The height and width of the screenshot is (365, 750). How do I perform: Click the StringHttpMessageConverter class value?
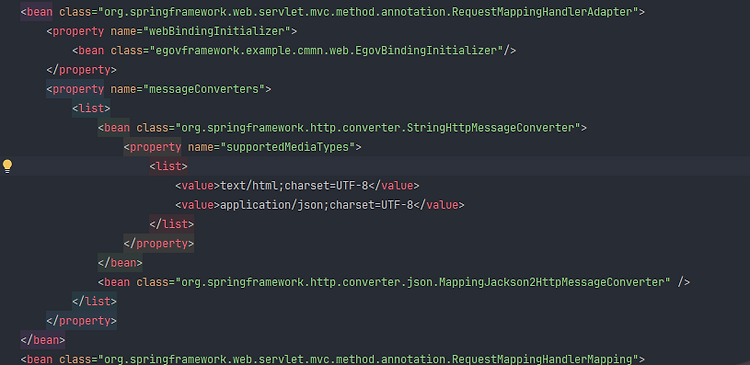coord(378,128)
